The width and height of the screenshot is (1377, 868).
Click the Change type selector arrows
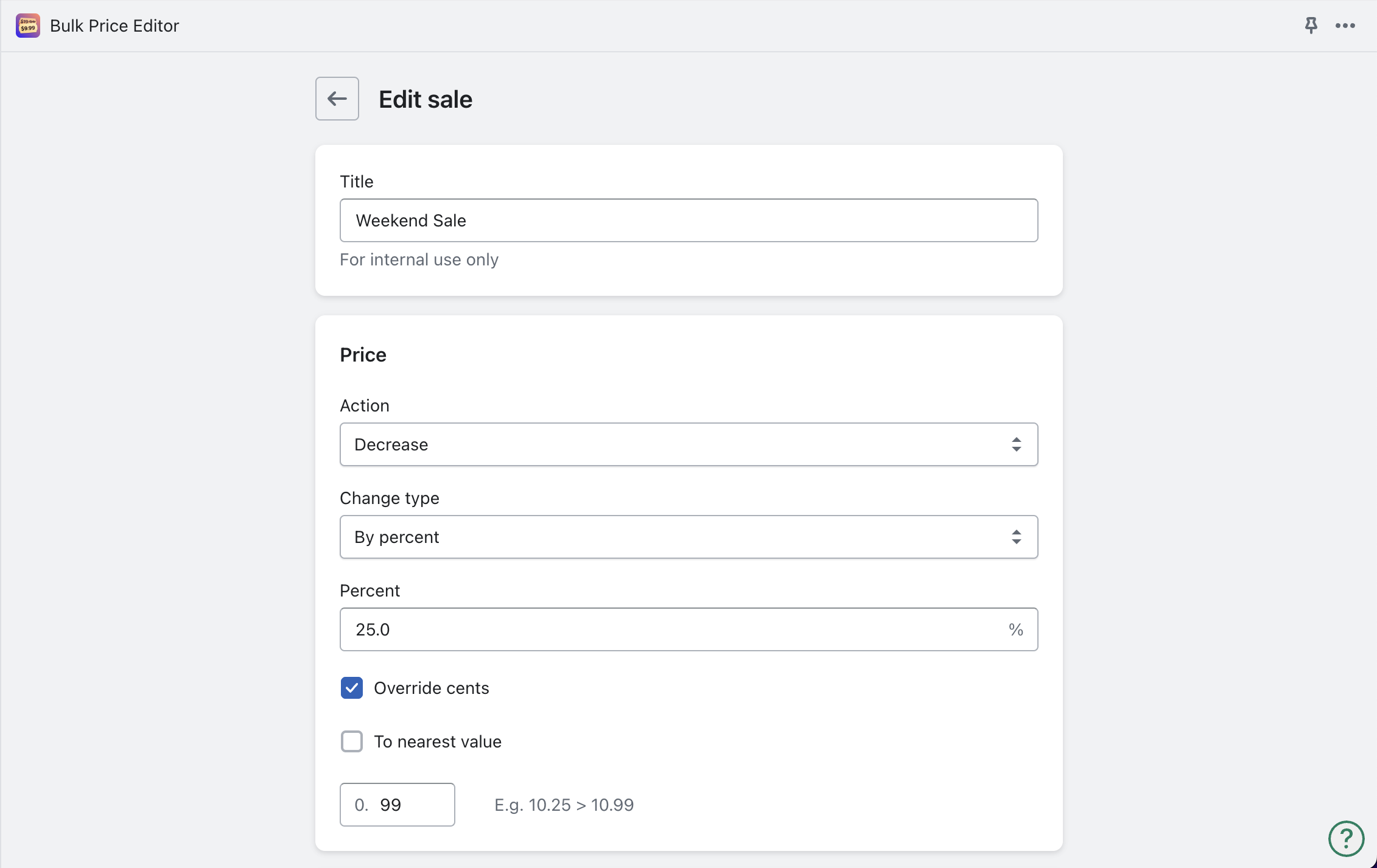[x=1016, y=537]
